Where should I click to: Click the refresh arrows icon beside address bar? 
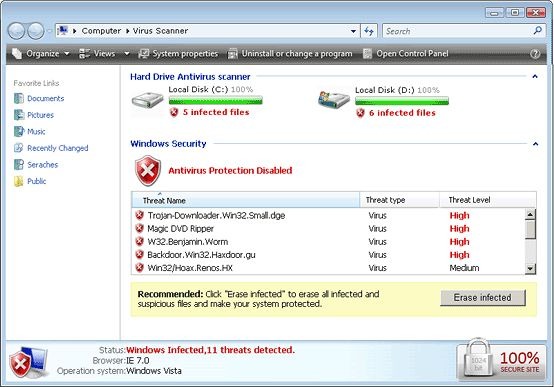[369, 31]
